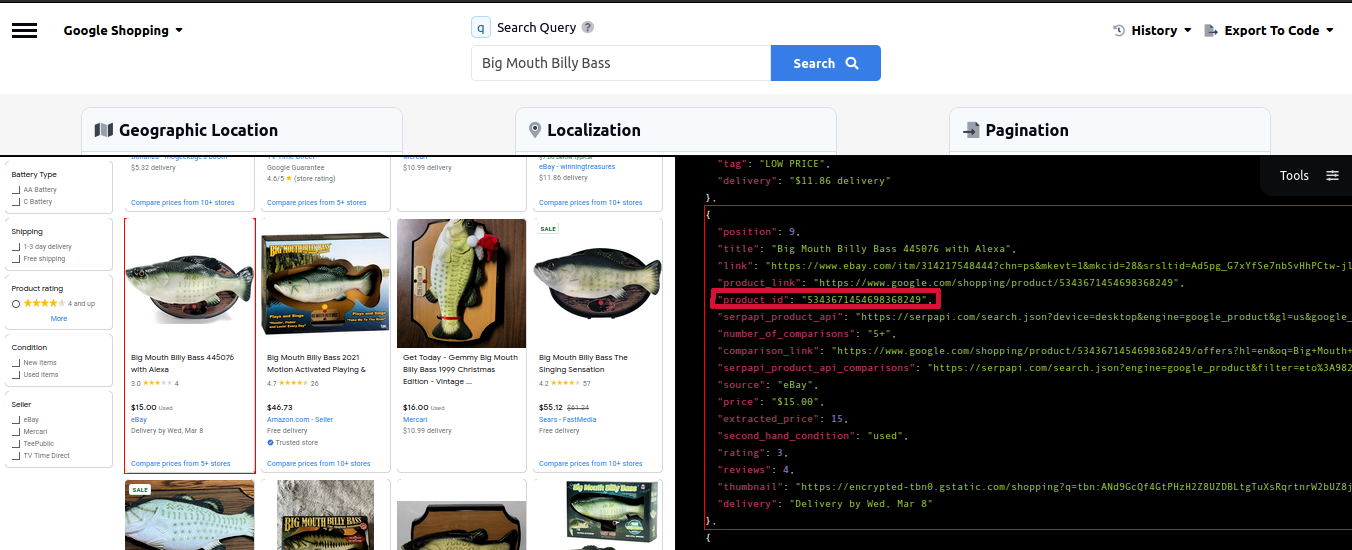Check the New items condition
1352x550 pixels.
(x=16, y=363)
